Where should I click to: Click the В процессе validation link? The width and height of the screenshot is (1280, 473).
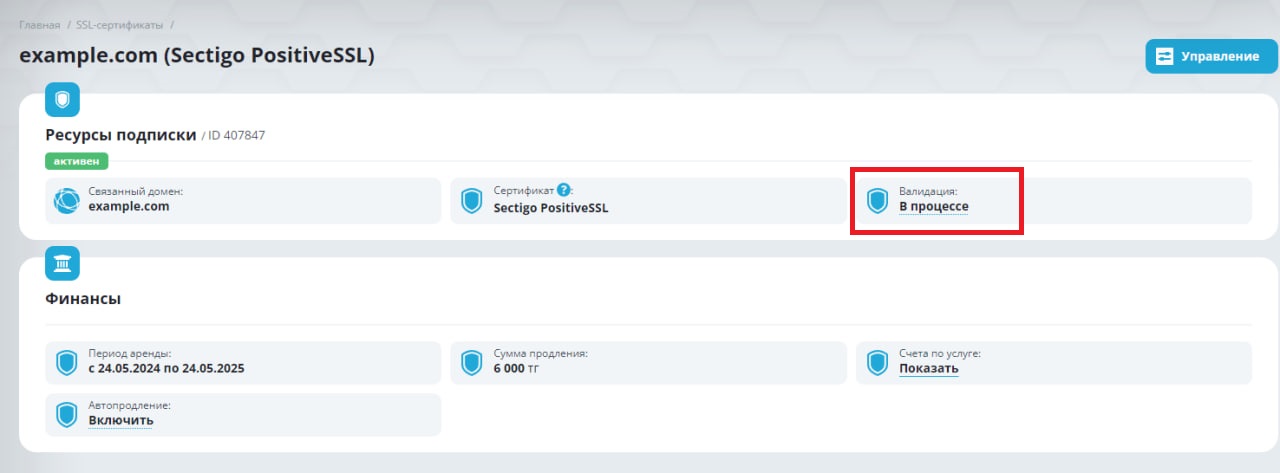933,207
